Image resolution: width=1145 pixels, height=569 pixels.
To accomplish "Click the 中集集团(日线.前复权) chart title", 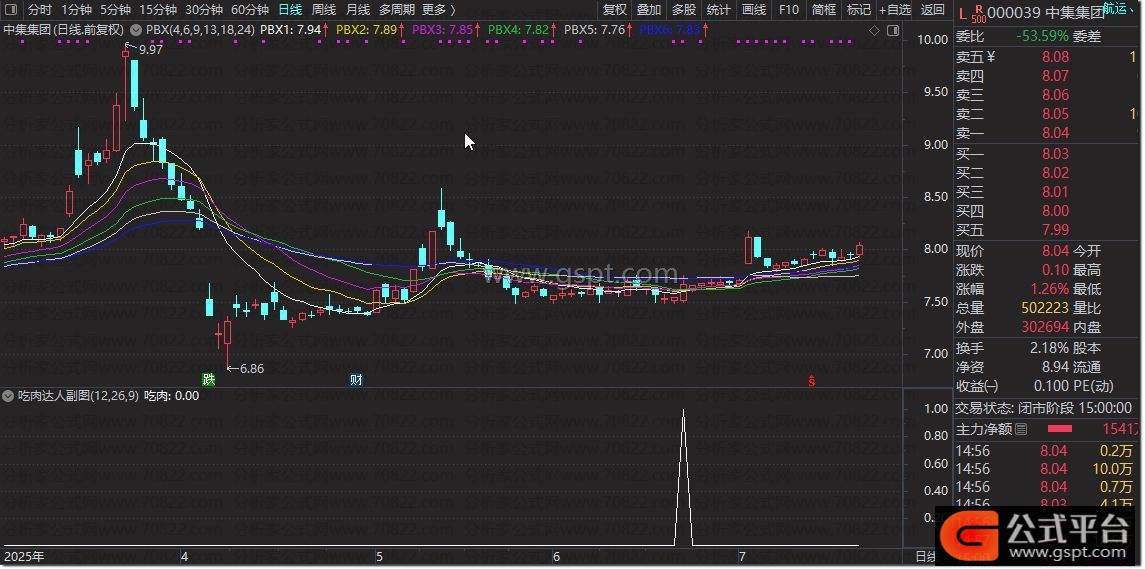I will tap(64, 31).
